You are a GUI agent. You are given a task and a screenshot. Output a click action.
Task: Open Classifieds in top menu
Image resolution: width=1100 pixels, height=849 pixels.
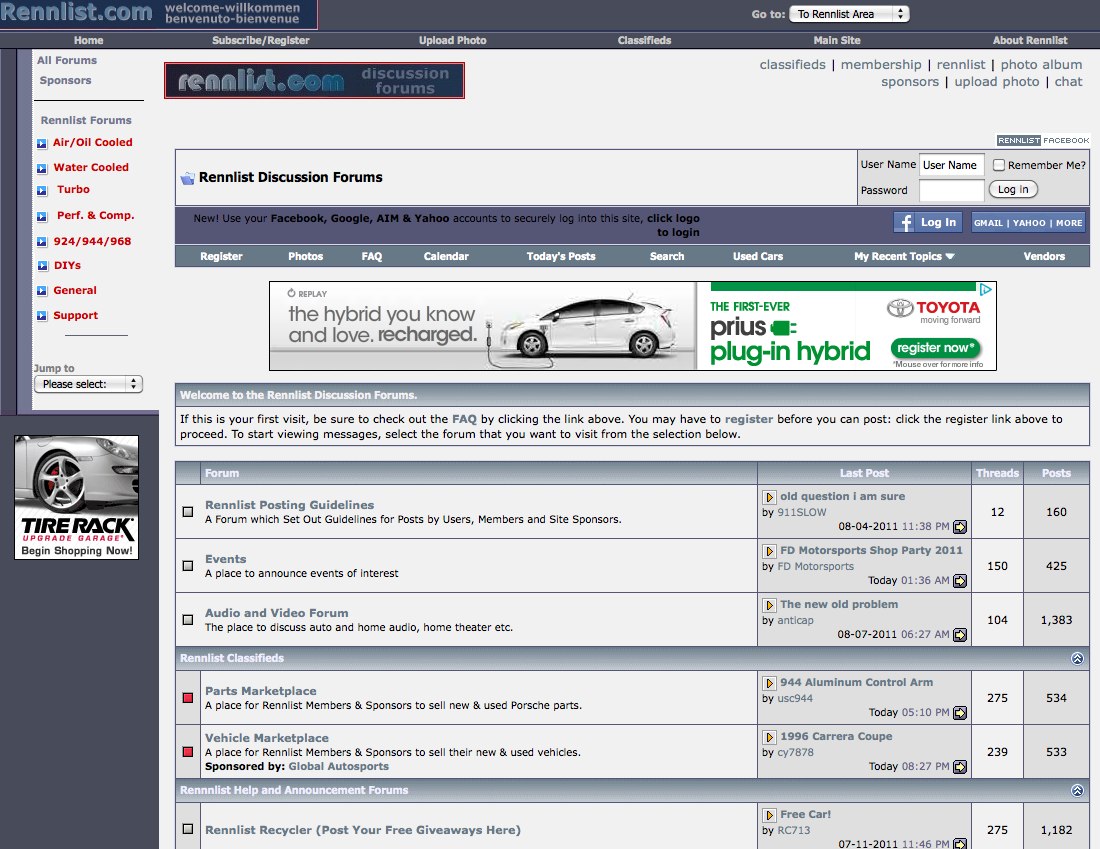(x=644, y=41)
